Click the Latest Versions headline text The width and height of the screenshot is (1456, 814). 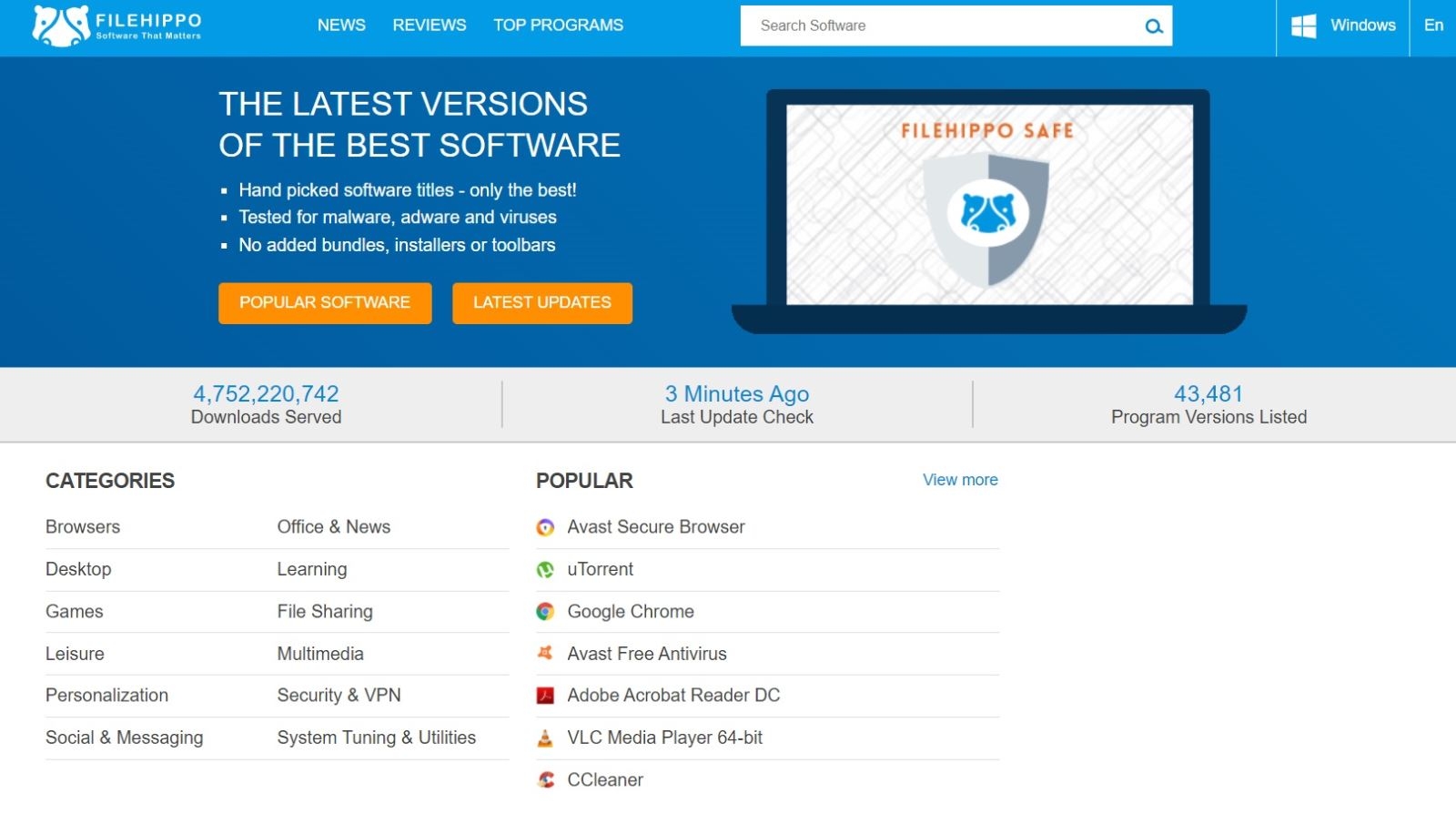click(x=420, y=125)
